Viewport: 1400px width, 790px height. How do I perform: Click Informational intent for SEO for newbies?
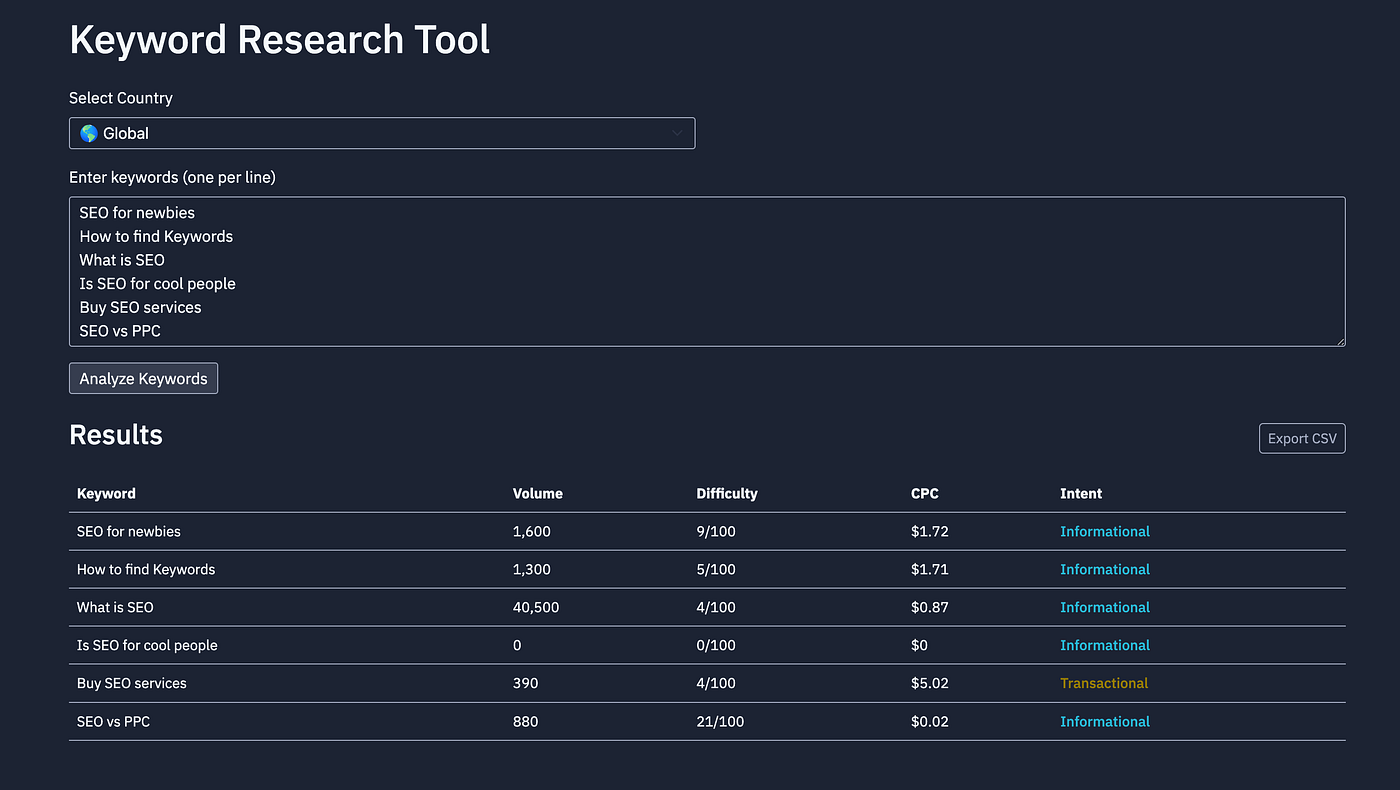click(x=1104, y=531)
